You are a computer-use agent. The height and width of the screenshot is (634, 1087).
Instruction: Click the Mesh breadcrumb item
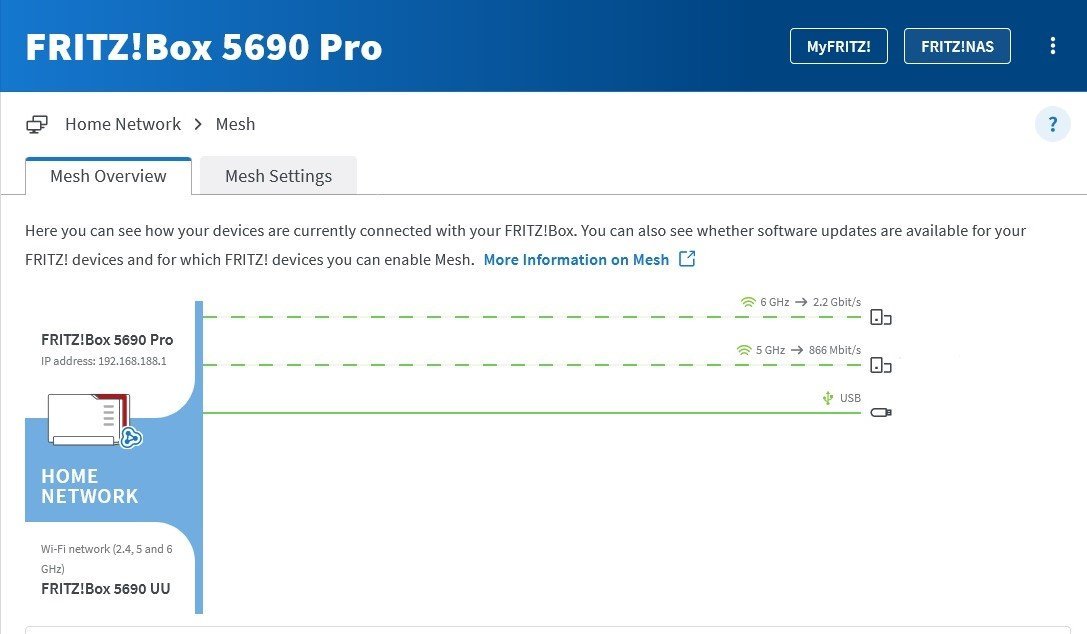point(235,124)
